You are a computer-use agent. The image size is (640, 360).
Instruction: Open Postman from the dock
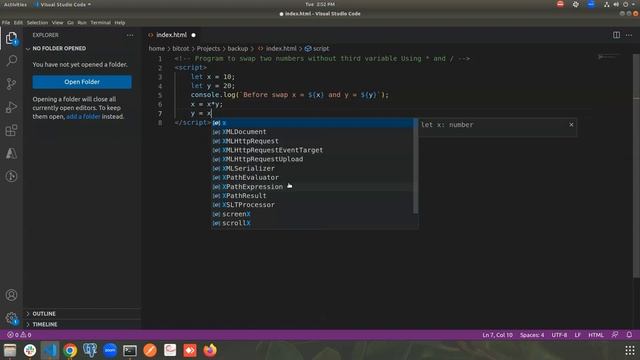click(150, 351)
